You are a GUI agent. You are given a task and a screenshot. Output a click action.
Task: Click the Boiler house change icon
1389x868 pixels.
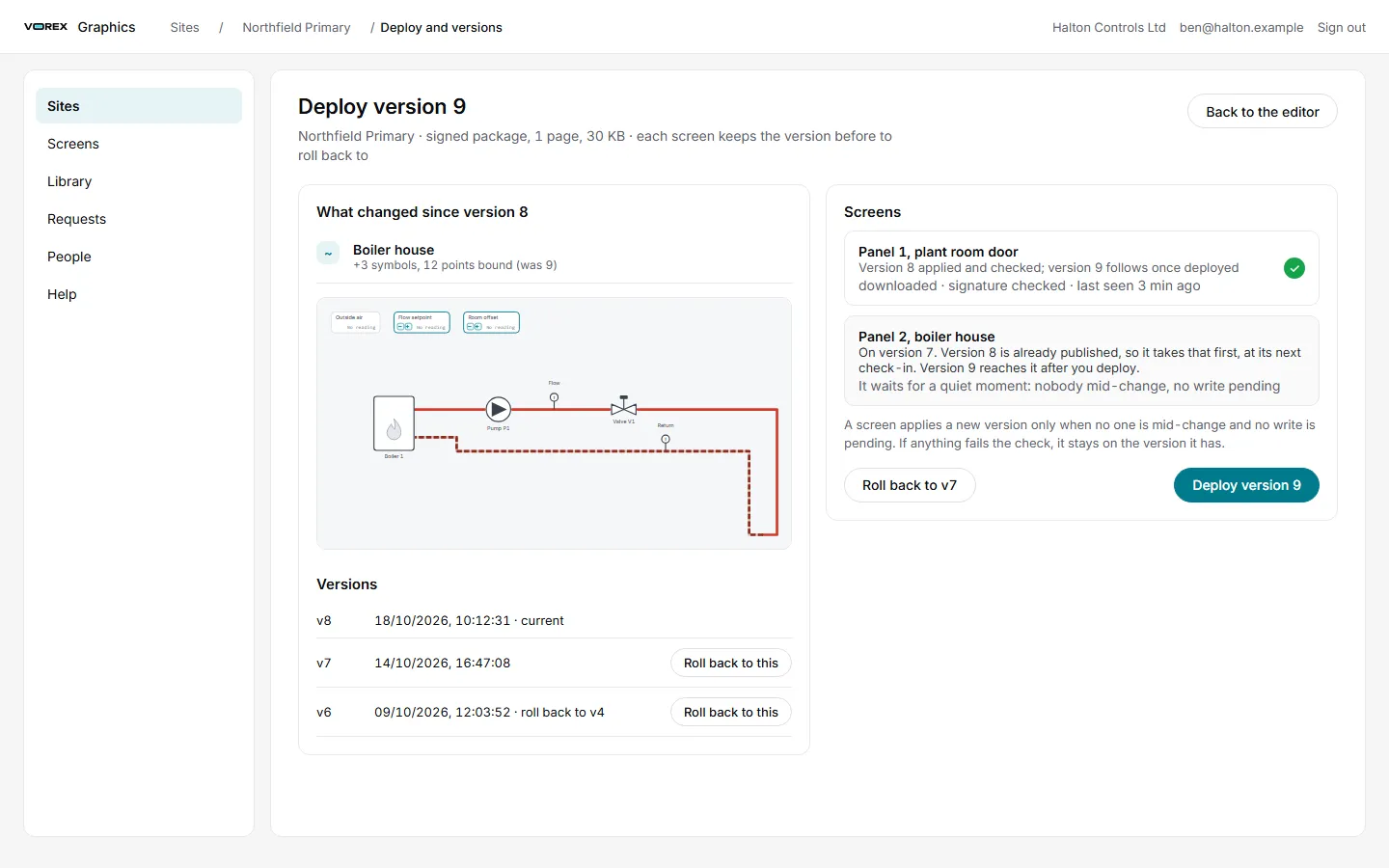(328, 254)
